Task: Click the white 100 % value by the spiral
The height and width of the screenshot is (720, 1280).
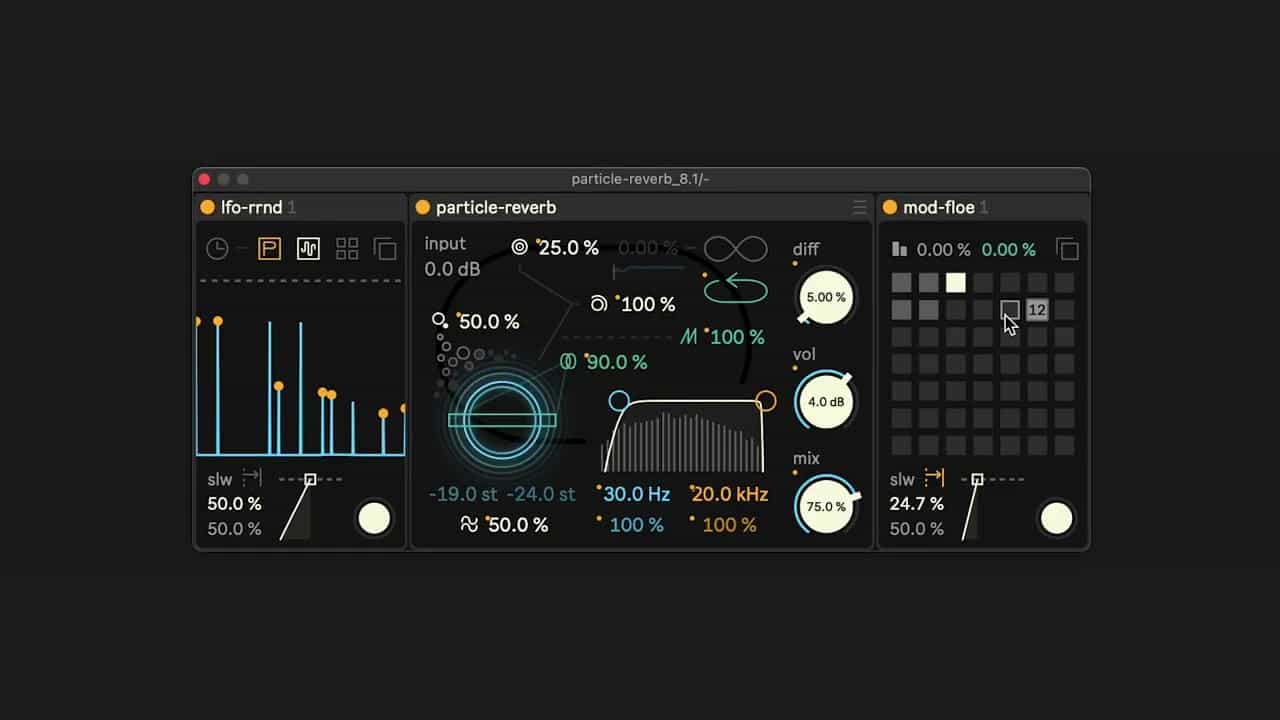Action: pyautogui.click(x=648, y=304)
